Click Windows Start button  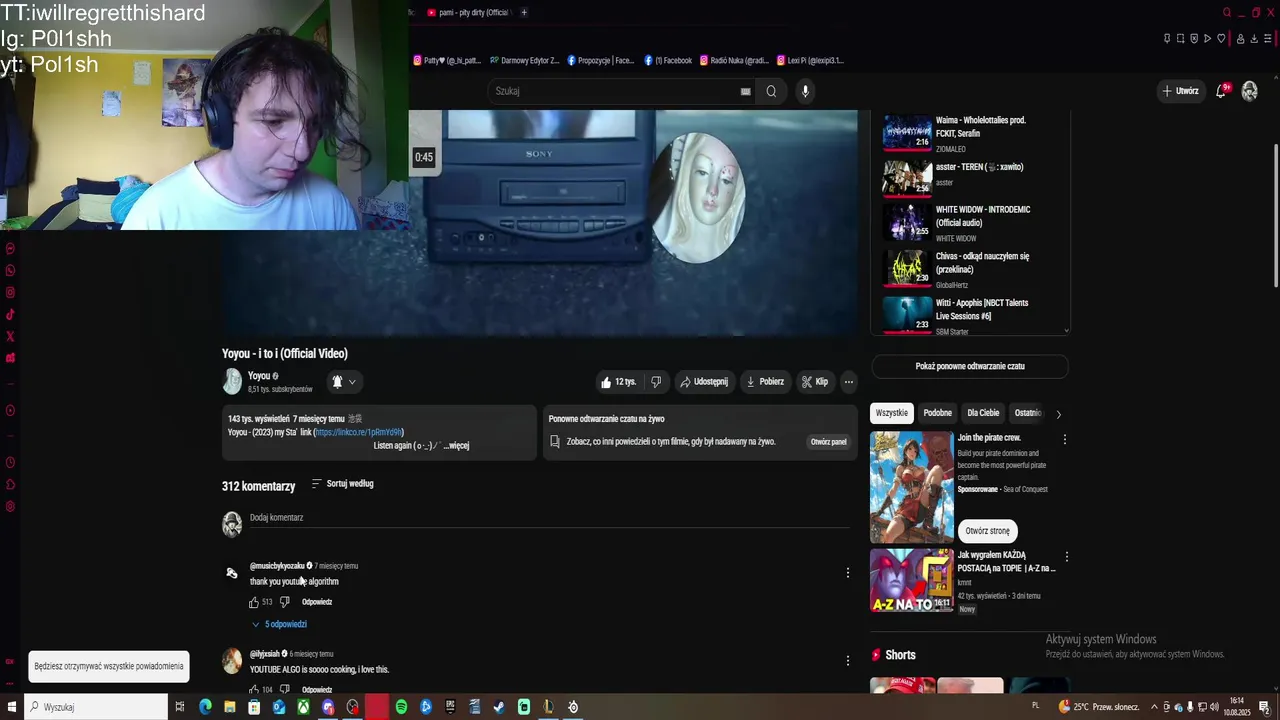[12, 707]
